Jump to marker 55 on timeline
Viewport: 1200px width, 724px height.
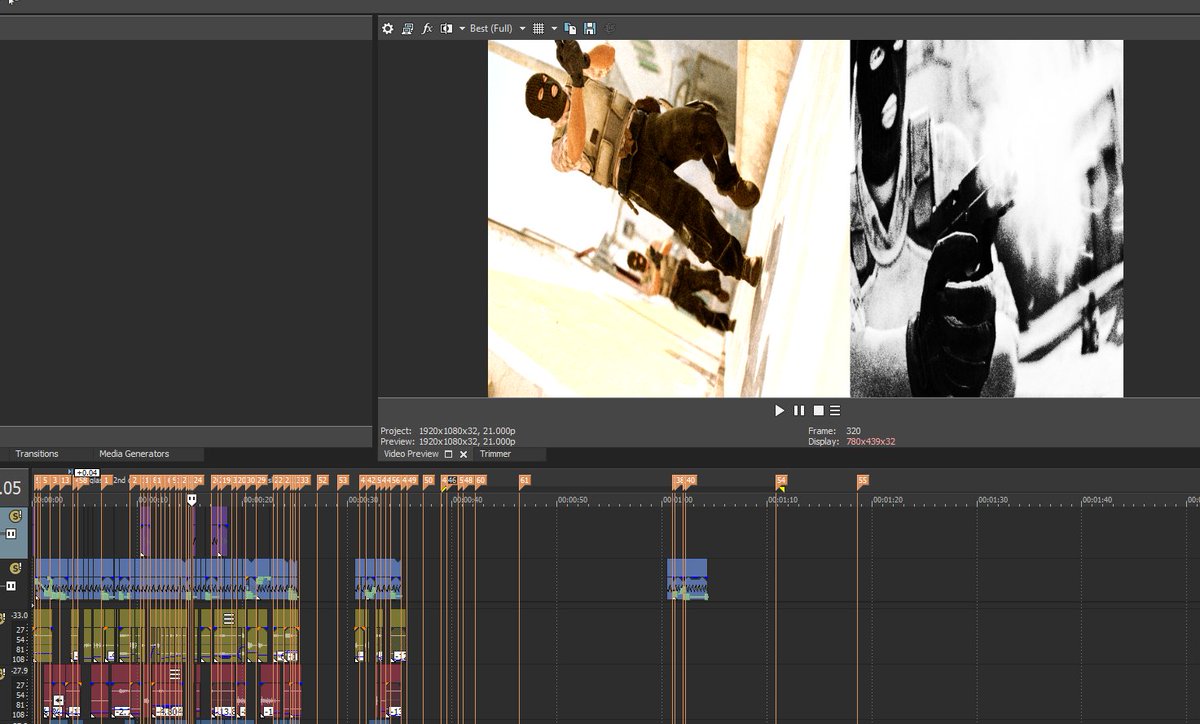862,481
